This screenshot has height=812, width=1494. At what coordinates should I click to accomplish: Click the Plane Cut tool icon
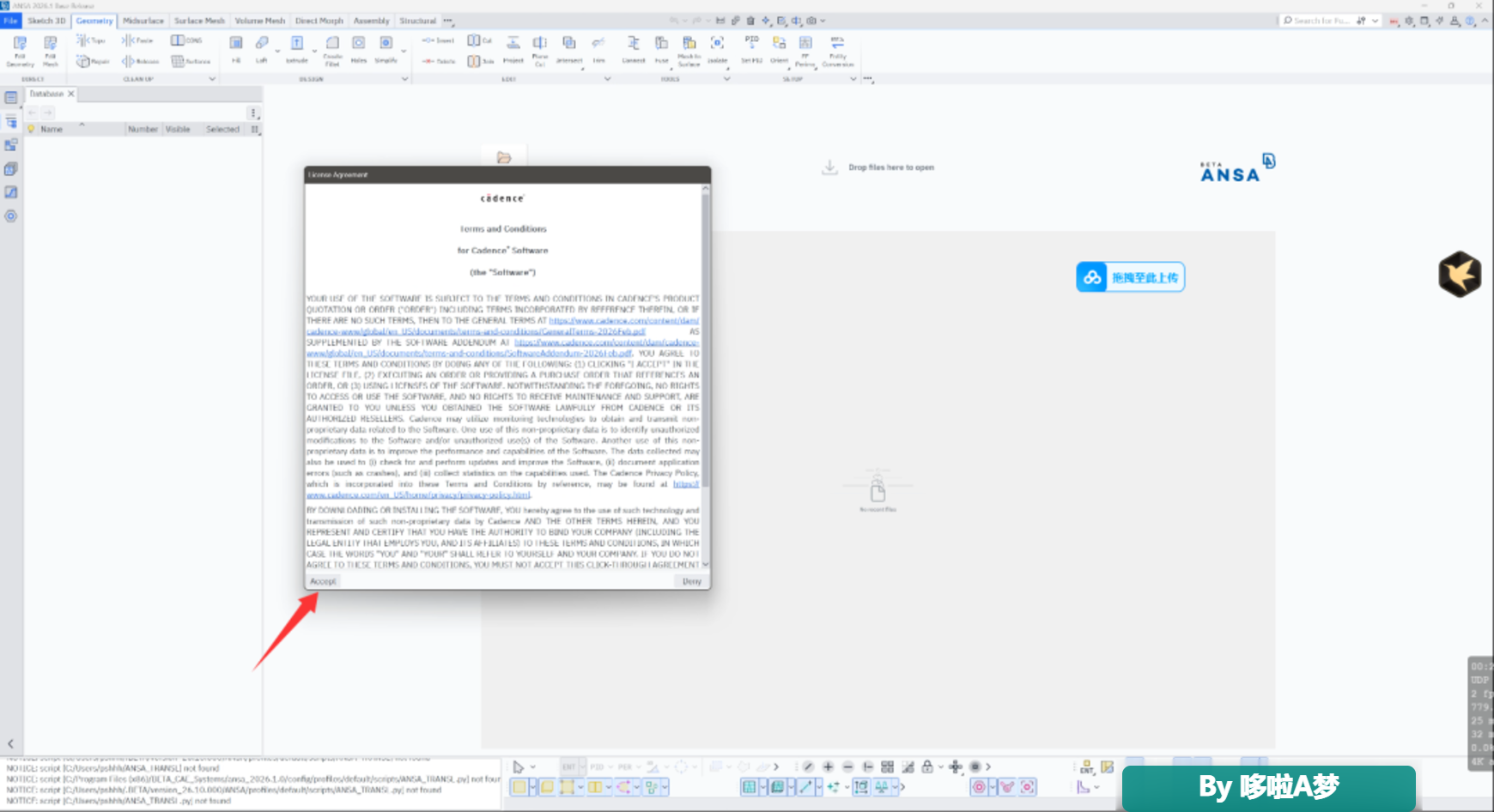(540, 43)
